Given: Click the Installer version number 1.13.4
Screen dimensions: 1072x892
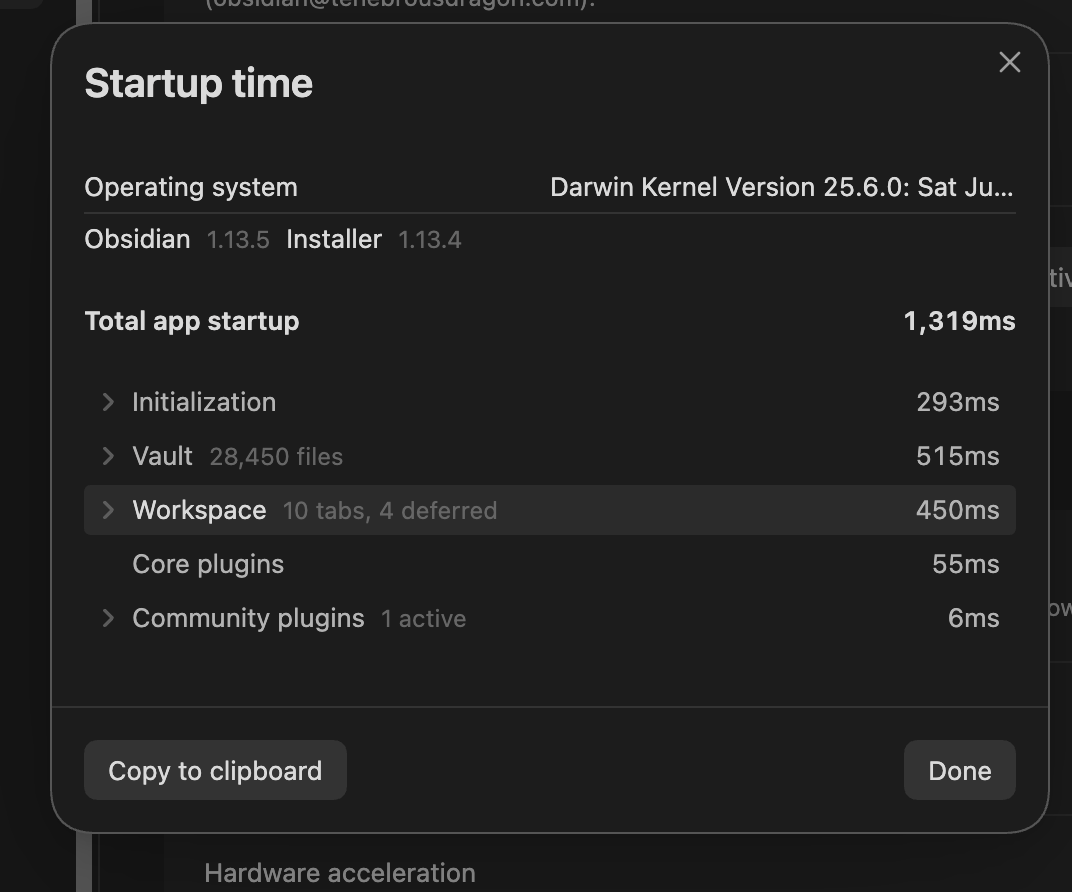Looking at the screenshot, I should 429,240.
